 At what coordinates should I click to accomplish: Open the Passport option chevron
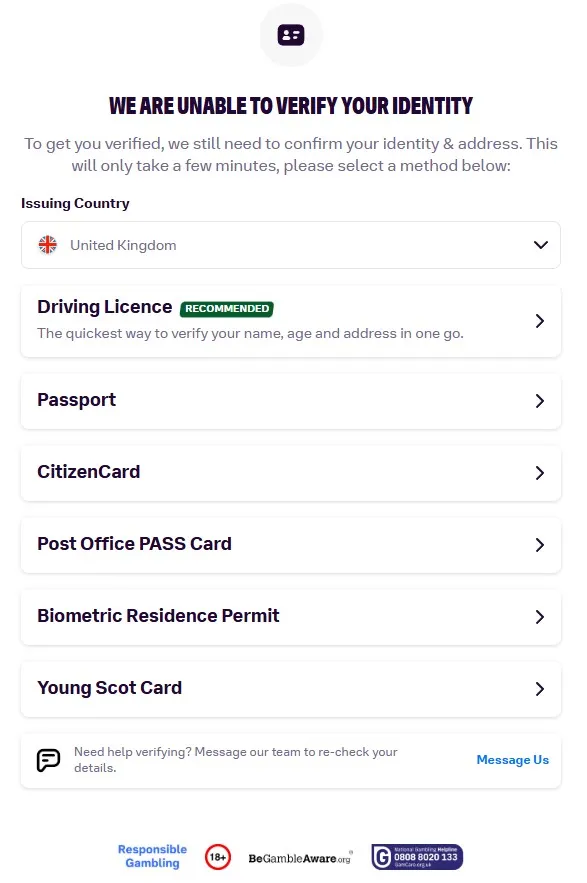pos(540,401)
